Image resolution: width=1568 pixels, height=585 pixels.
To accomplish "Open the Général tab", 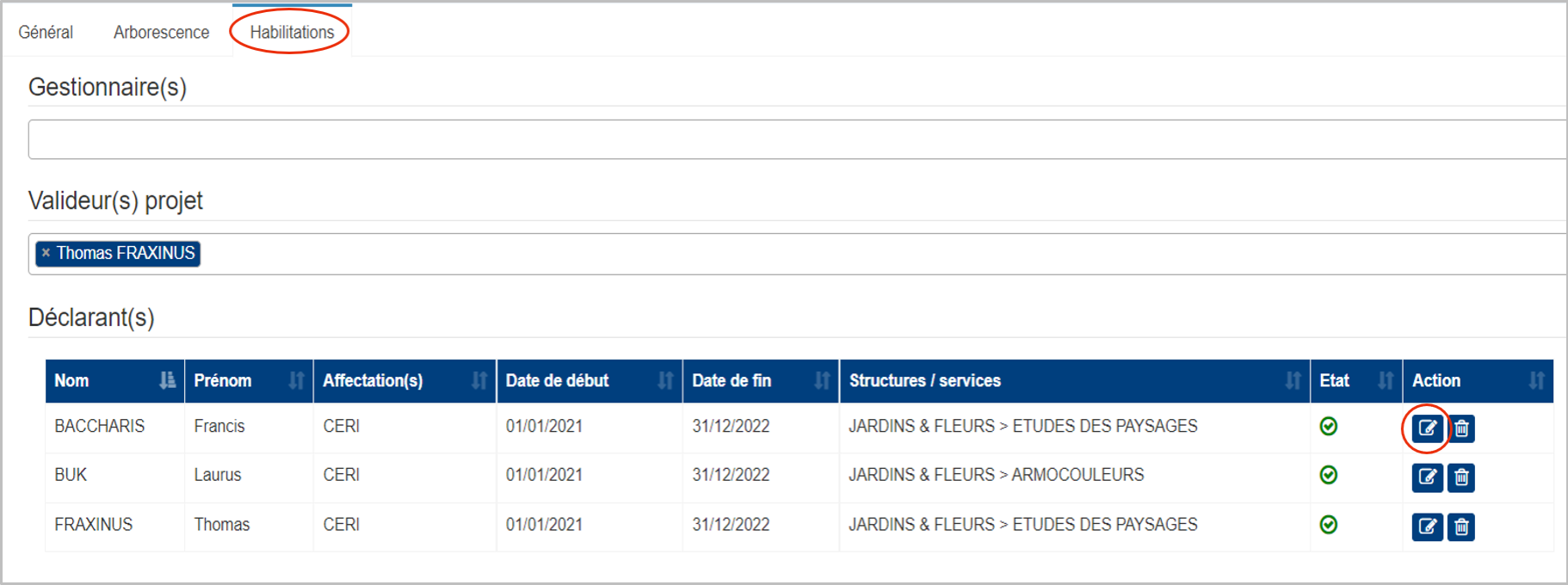I will (46, 32).
